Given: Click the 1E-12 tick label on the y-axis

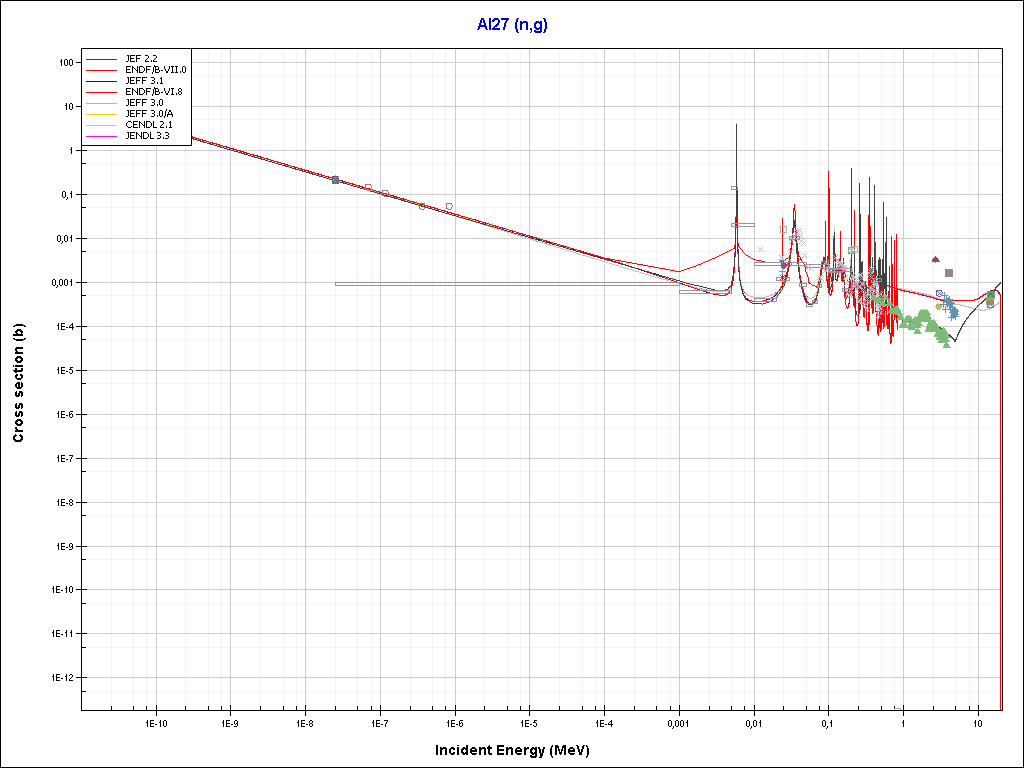Looking at the screenshot, I should click(x=62, y=678).
